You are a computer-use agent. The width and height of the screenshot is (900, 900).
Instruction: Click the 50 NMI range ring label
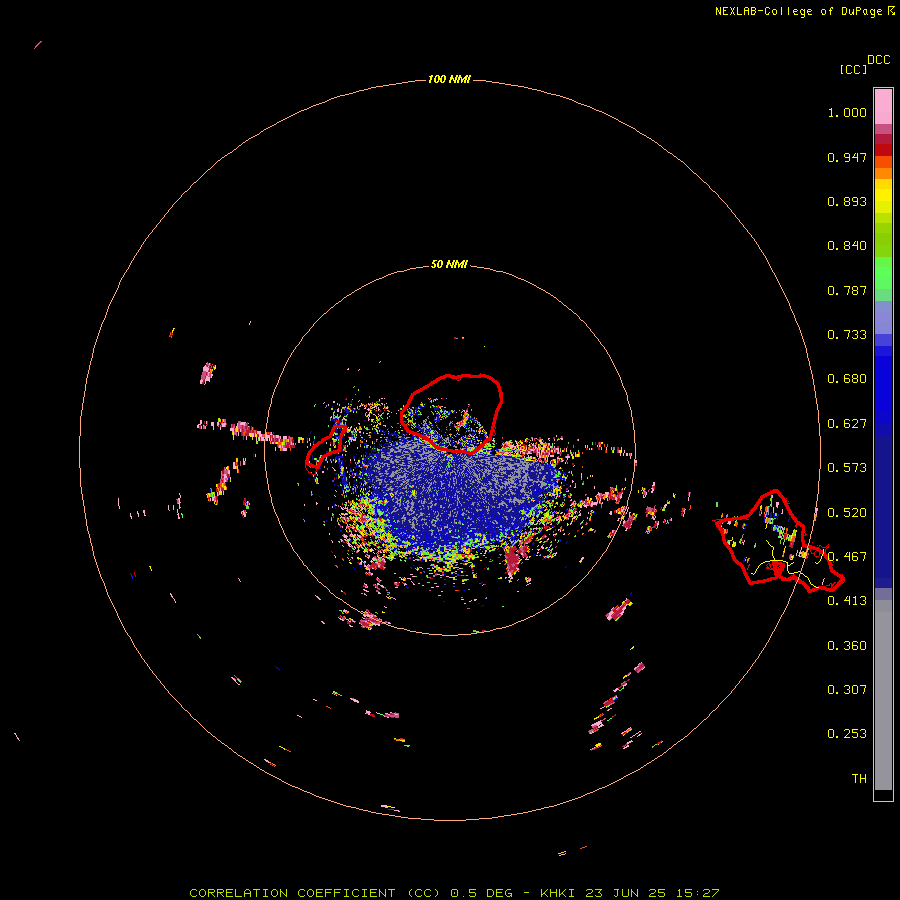[449, 264]
